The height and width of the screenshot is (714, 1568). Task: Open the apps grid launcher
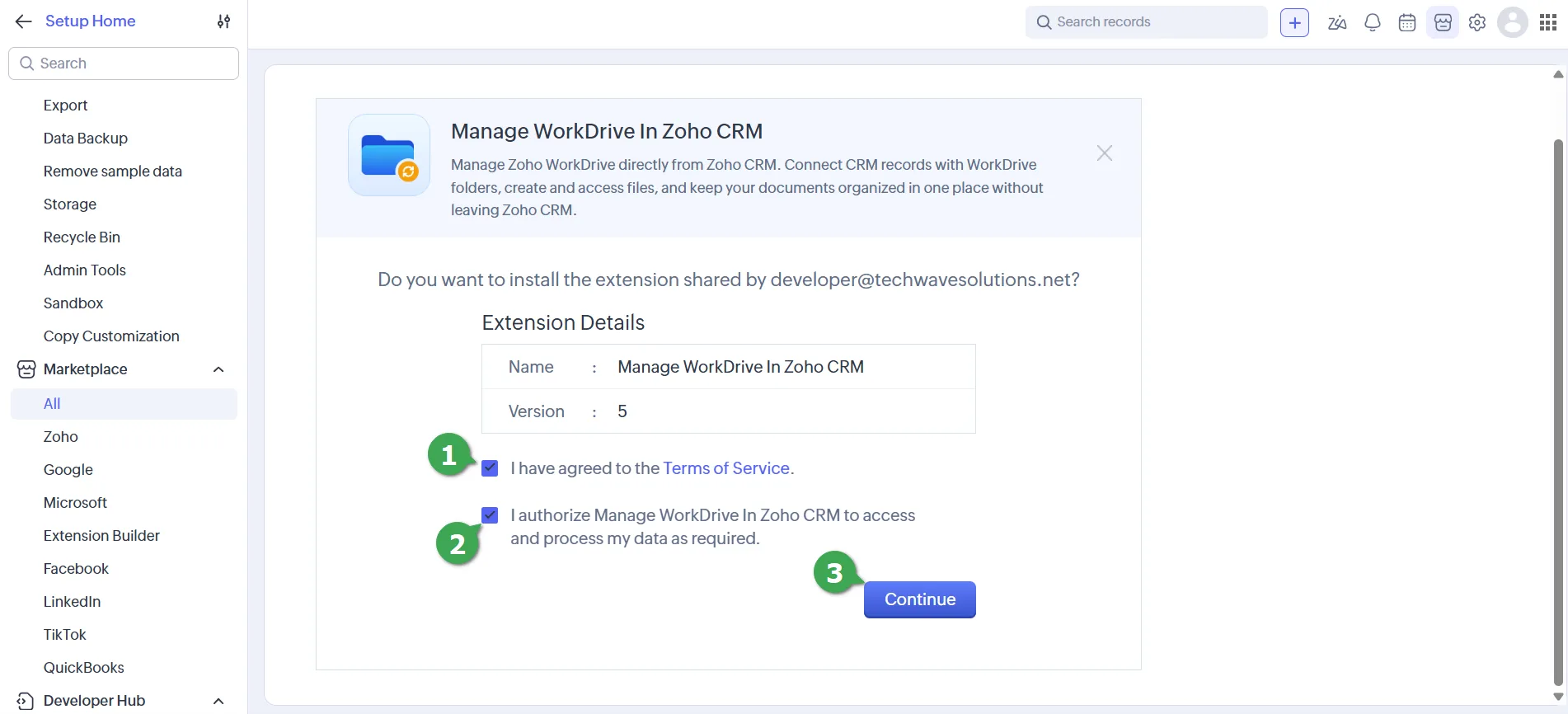click(x=1548, y=22)
